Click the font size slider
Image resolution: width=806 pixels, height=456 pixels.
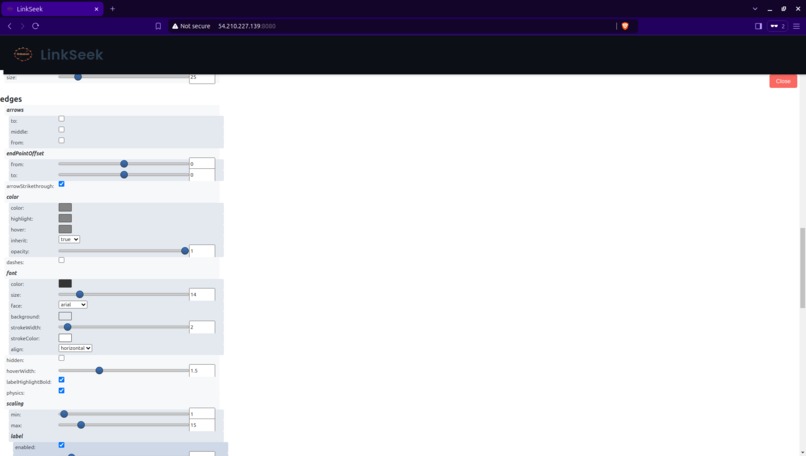(123, 295)
